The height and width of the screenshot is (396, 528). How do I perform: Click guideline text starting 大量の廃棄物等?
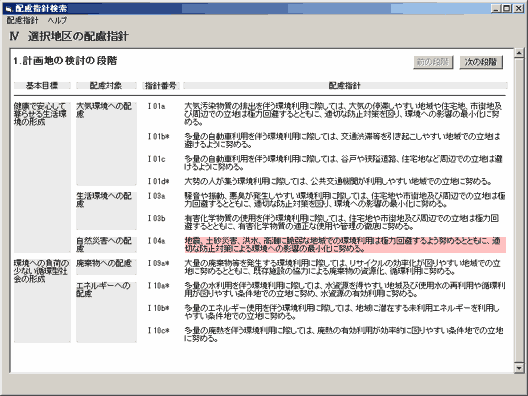tap(342, 267)
